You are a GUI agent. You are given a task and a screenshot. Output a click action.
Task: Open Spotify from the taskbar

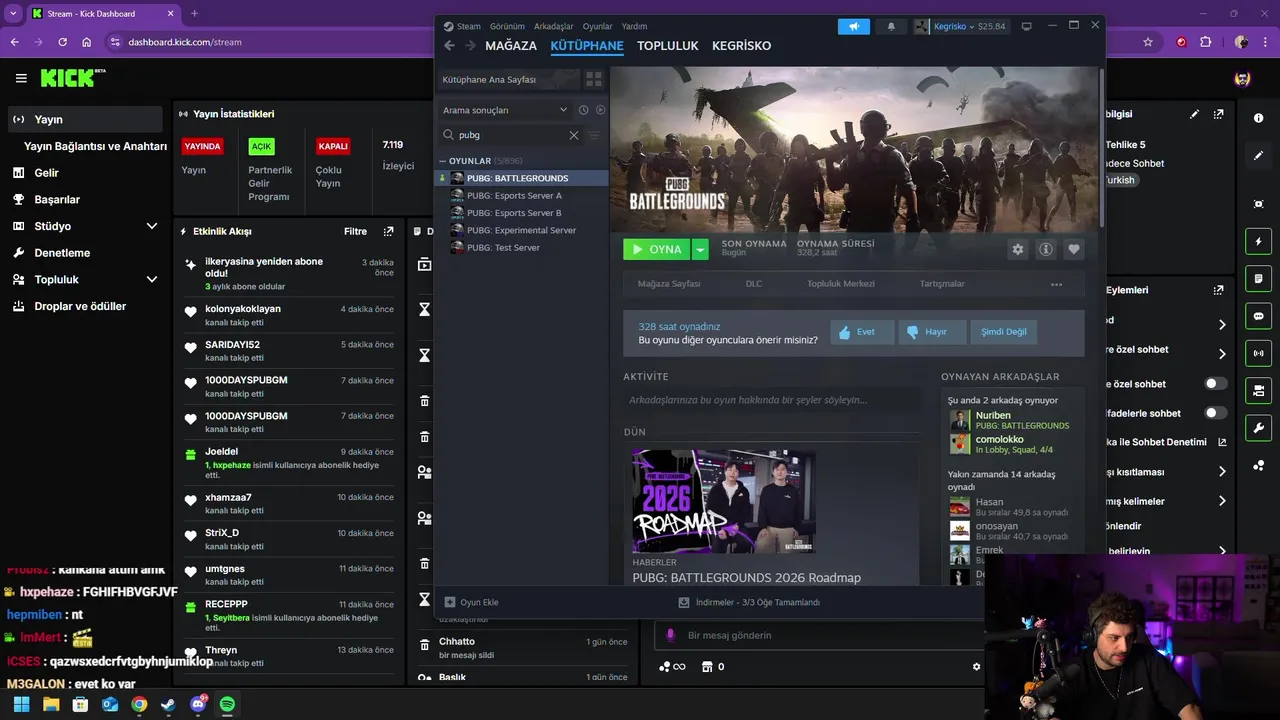click(227, 704)
